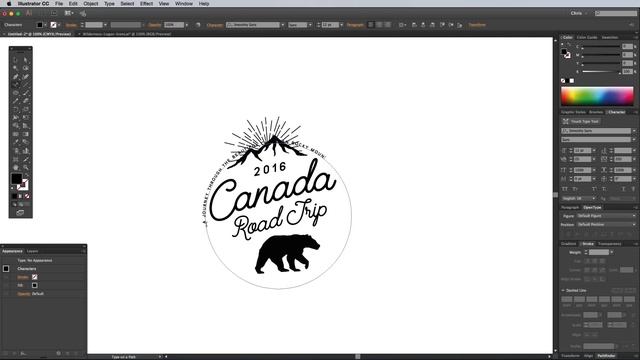The height and width of the screenshot is (360, 640).
Task: Click the Touch Type Tool button
Action: click(580, 121)
